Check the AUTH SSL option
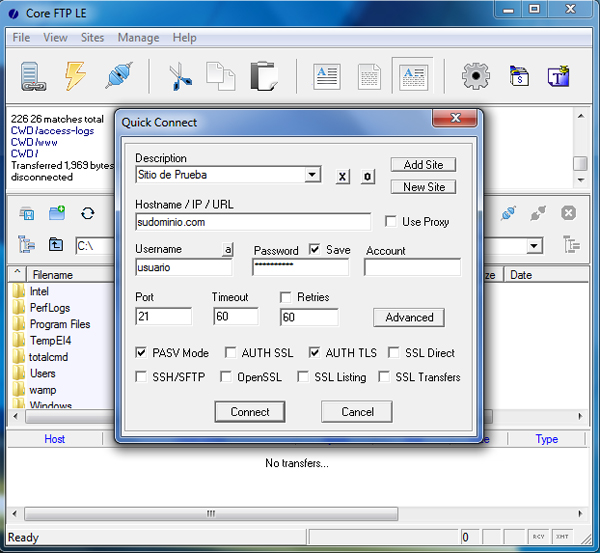 (230, 352)
